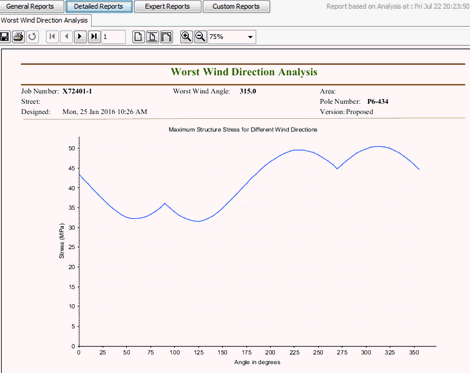Select fit page view icon
This screenshot has height=373, width=470.
pos(152,37)
